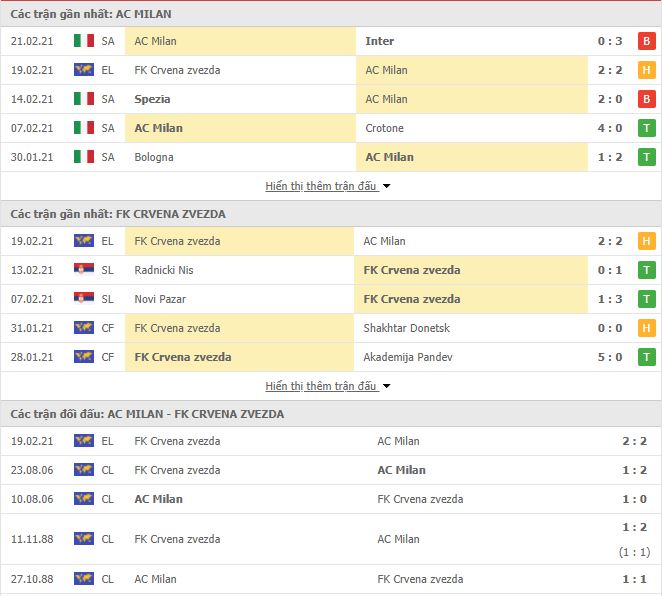Click the orange H badge in AC Milan section
Screen dimensions: 662x596
(x=646, y=70)
